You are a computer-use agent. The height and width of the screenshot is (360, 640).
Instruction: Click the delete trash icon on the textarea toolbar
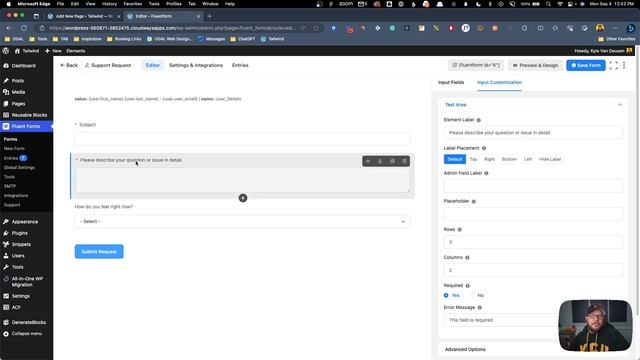[404, 161]
